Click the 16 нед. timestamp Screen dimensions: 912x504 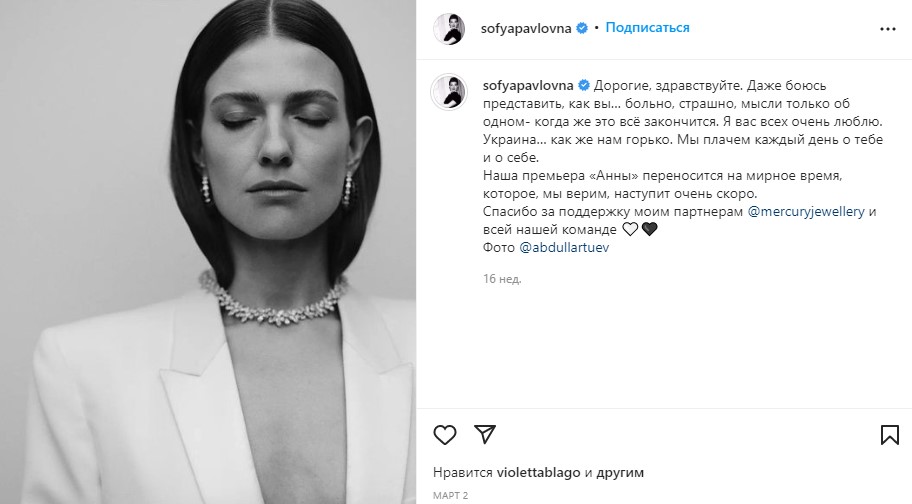[x=502, y=279]
